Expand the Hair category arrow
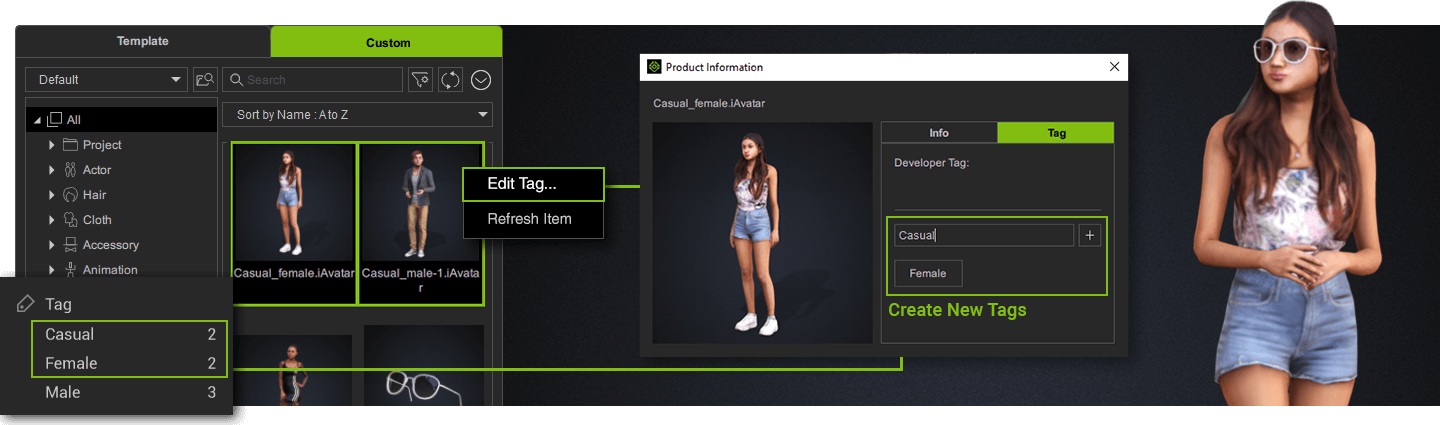 [52, 195]
